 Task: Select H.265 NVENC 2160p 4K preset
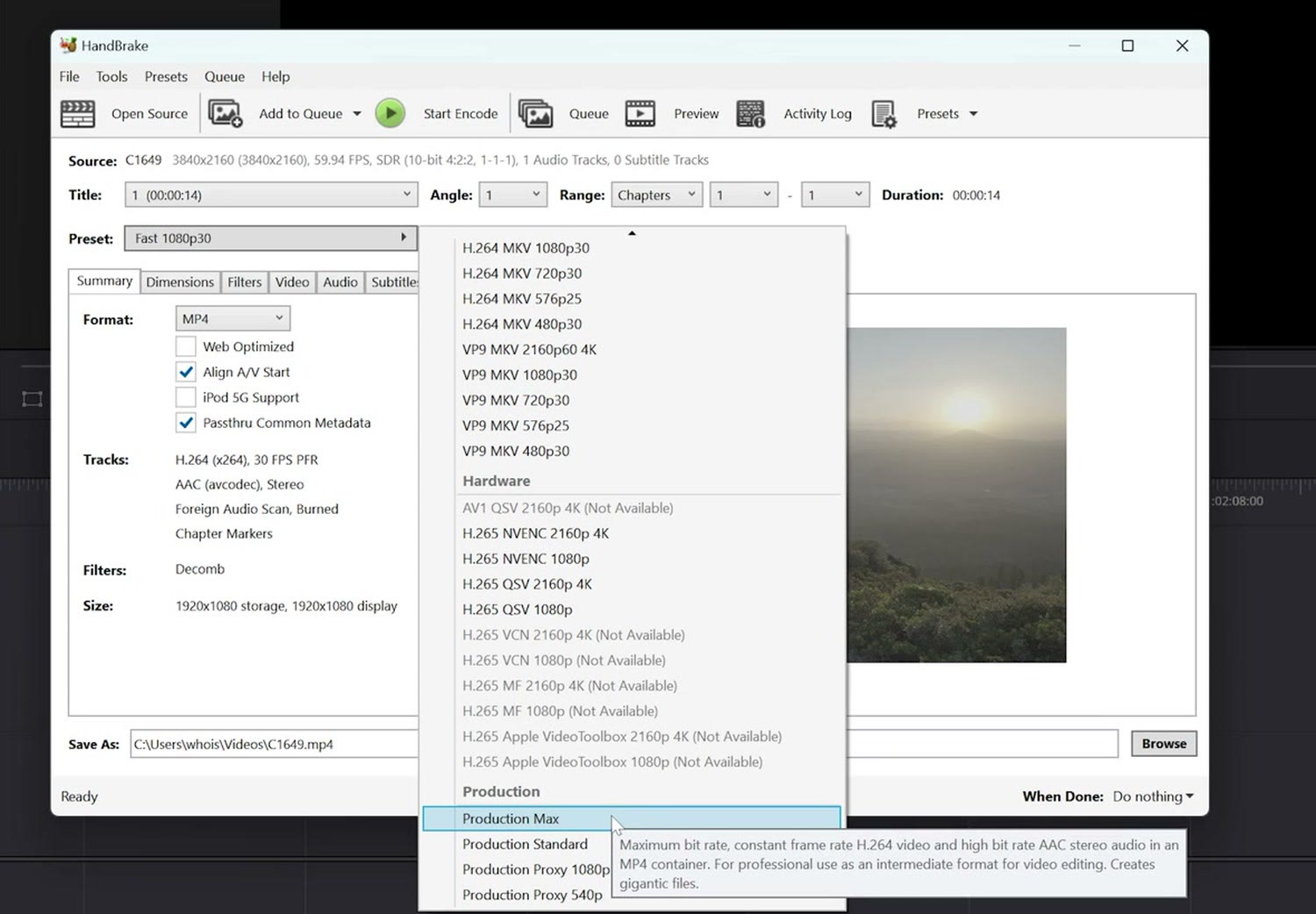(x=632, y=533)
